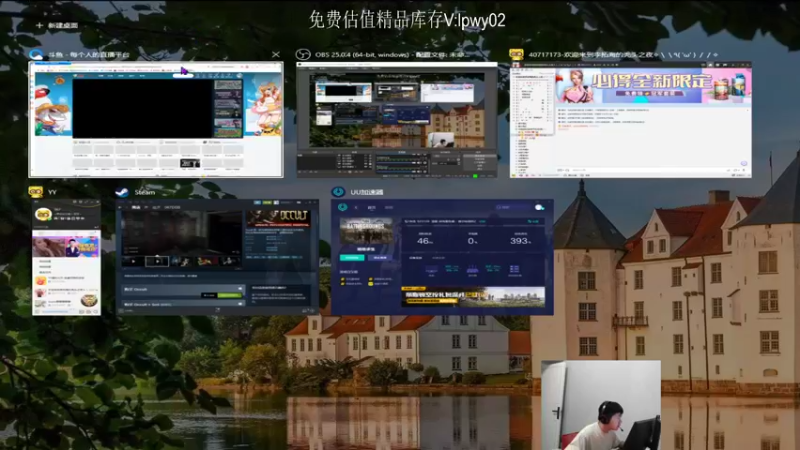Click the 斗鱼 browser app icon

tap(36, 54)
